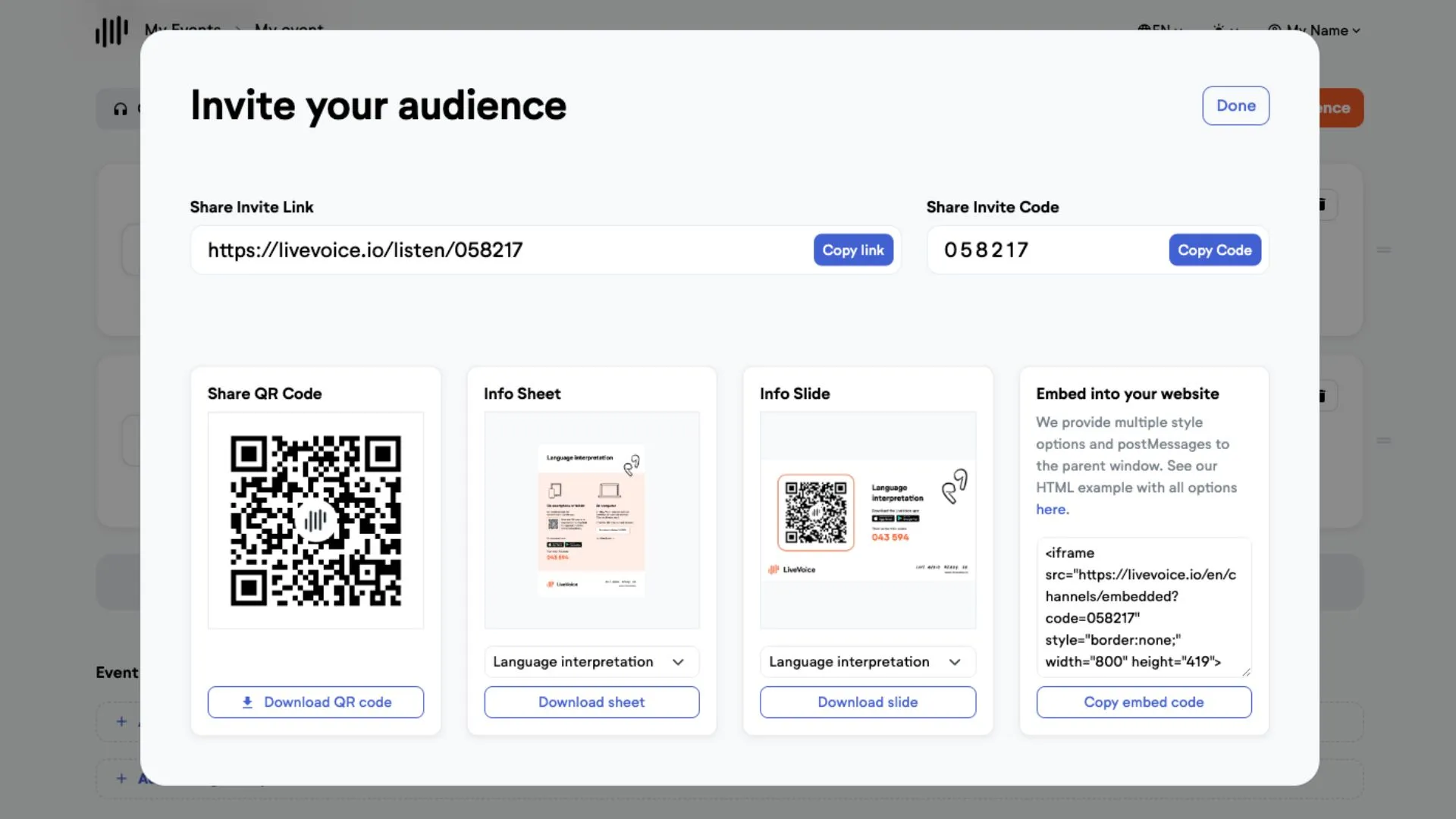This screenshot has height=819, width=1456.
Task: Click the resize handle of the embed code box
Action: pyautogui.click(x=1246, y=671)
